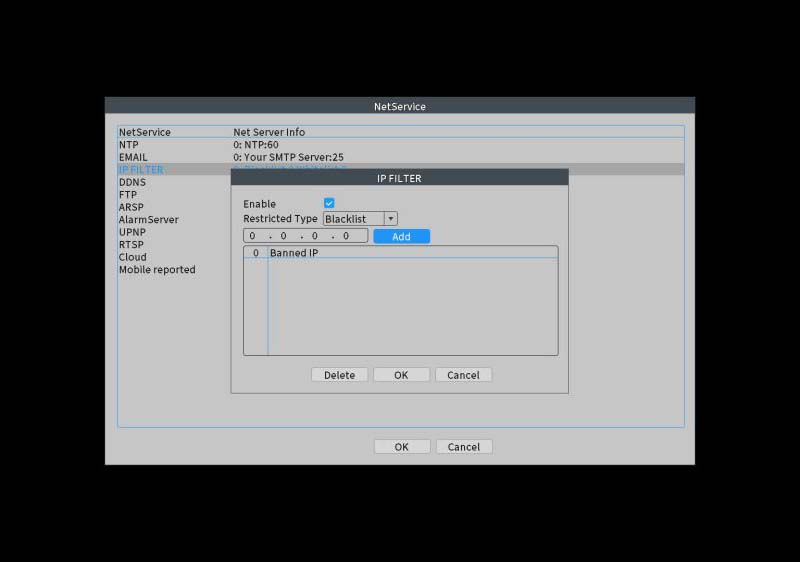Click the Blacklist dropdown arrow
800x562 pixels.
pyautogui.click(x=390, y=219)
